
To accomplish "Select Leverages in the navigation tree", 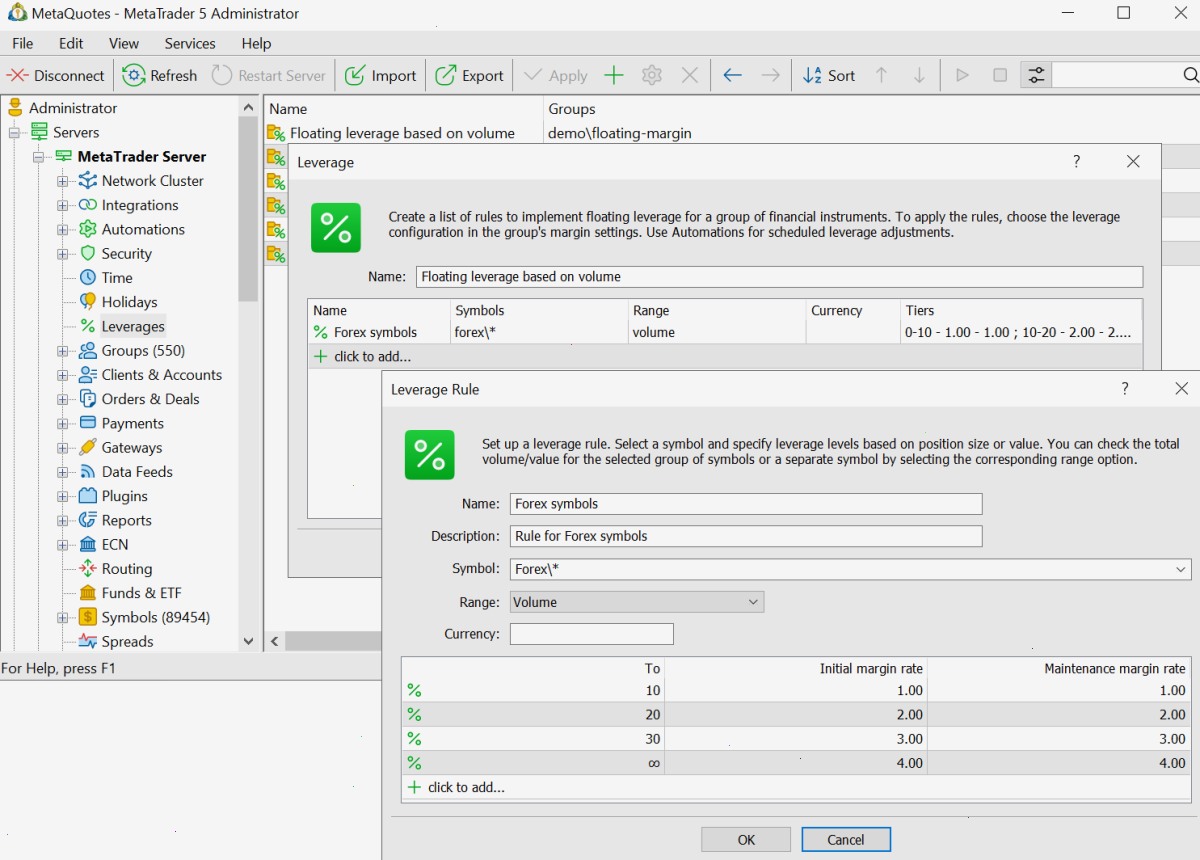I will pos(133,327).
